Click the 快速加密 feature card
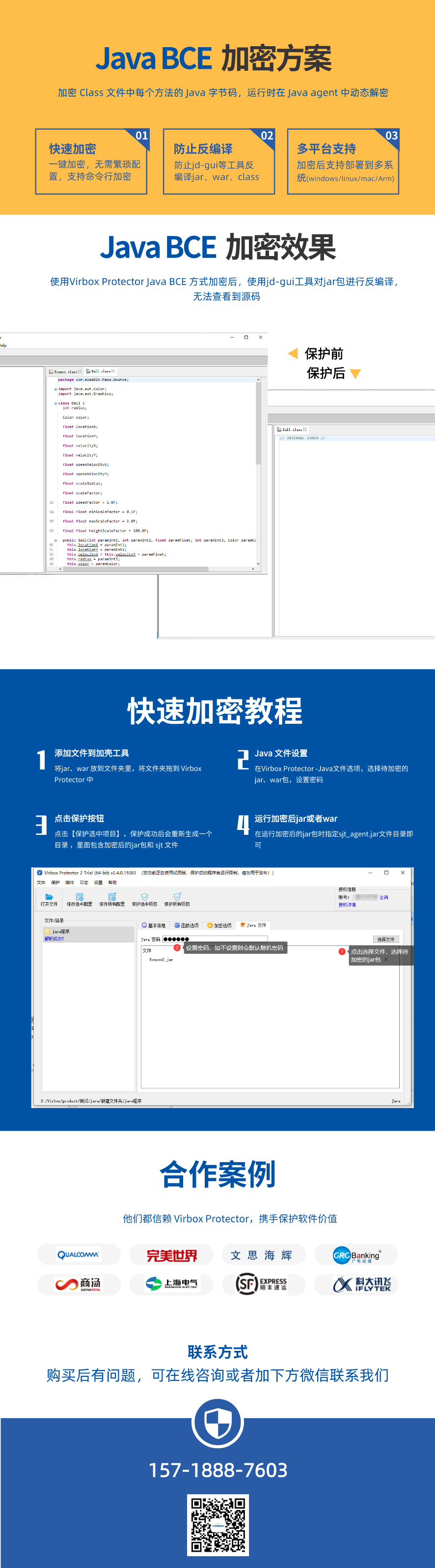This screenshot has height=1568, width=435. 92,161
